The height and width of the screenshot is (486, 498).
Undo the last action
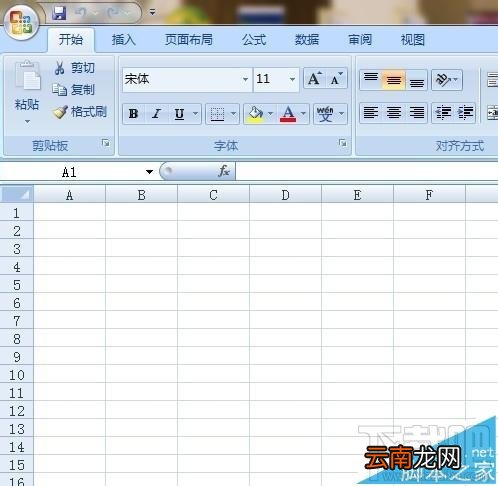pos(80,13)
